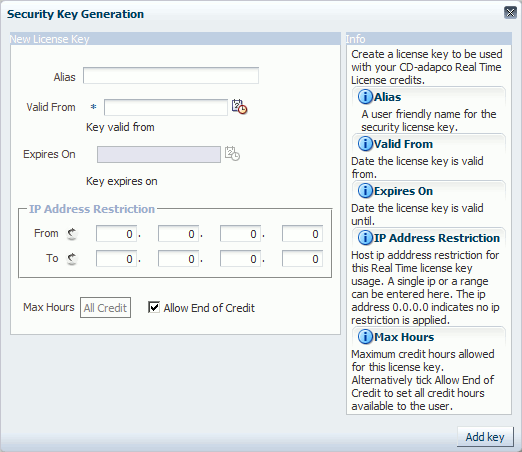Close the Security Key Generation dialog
This screenshot has width=522, height=452.
click(x=510, y=13)
